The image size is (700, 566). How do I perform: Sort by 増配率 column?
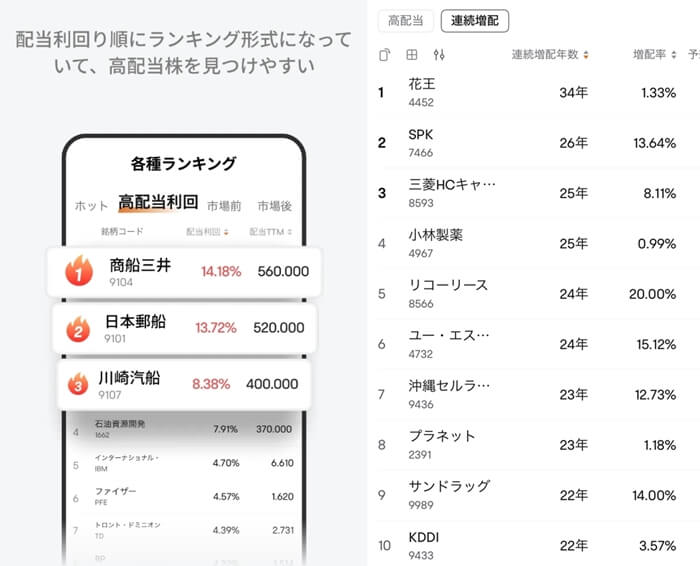(x=654, y=54)
